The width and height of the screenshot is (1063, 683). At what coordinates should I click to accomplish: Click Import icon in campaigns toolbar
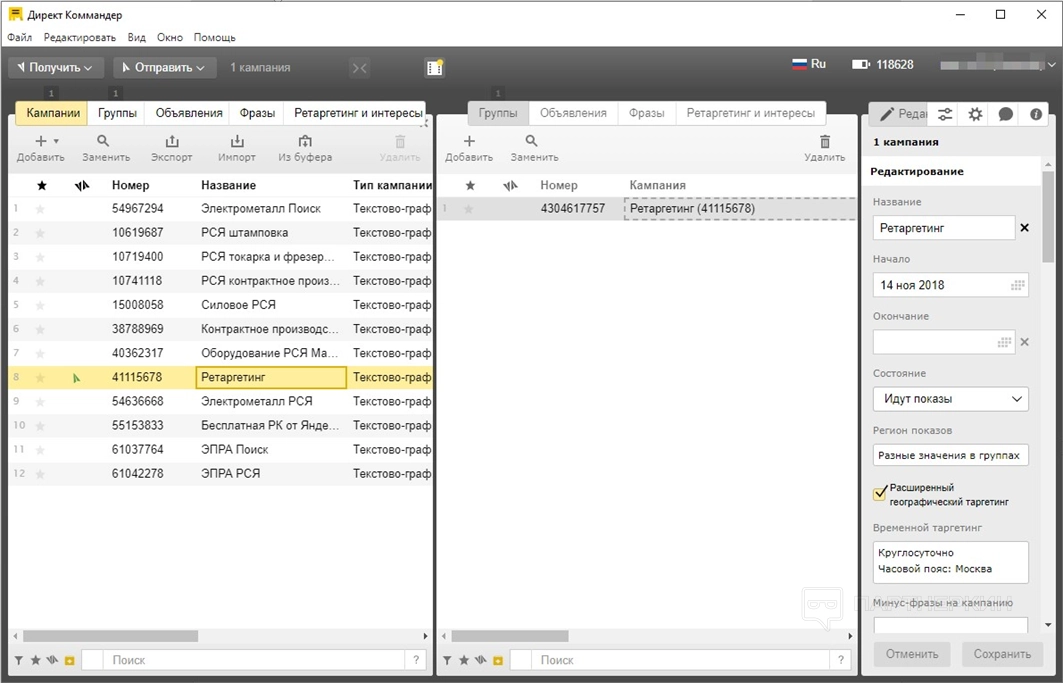(x=237, y=142)
